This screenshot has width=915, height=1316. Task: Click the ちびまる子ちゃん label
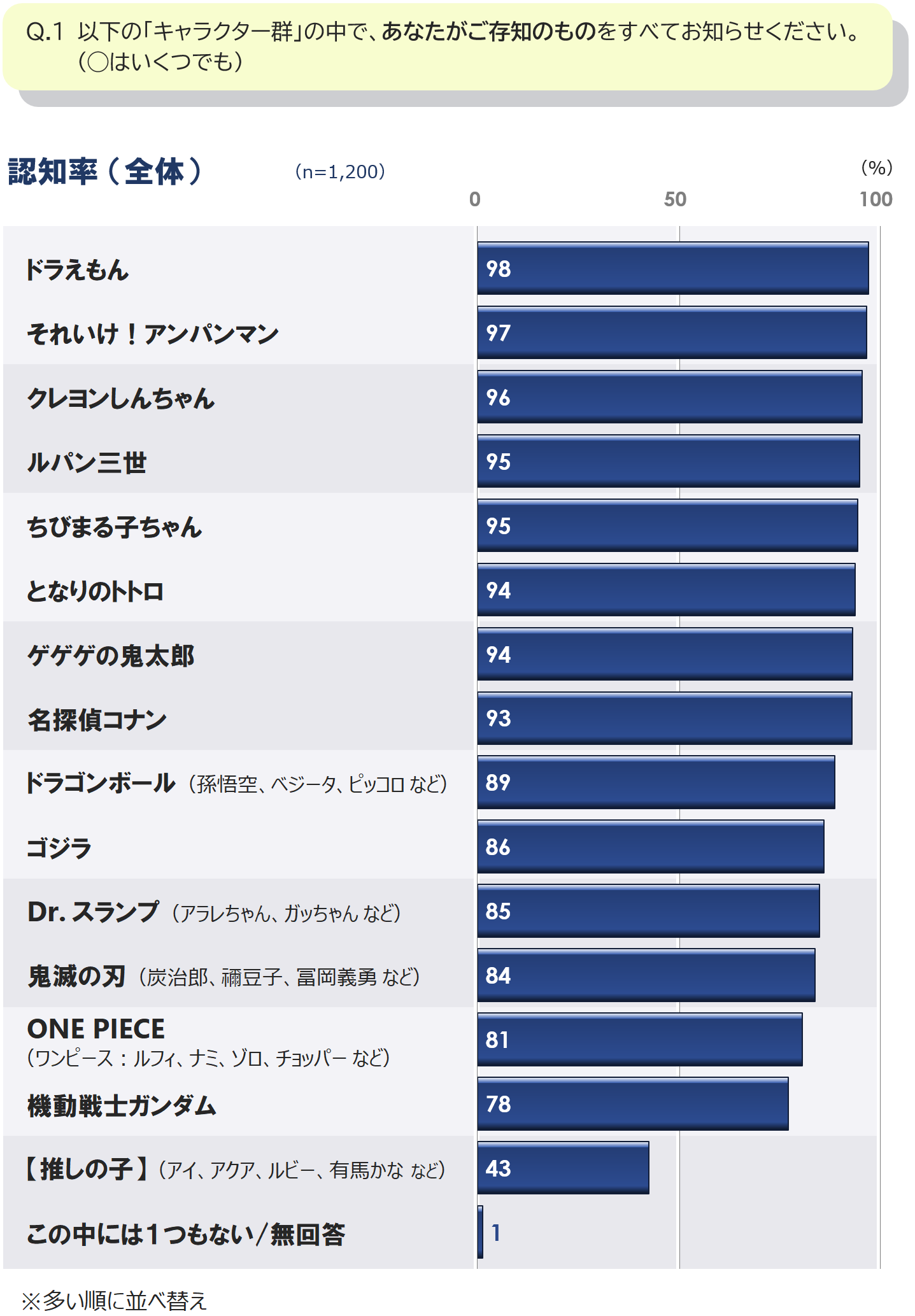(115, 527)
